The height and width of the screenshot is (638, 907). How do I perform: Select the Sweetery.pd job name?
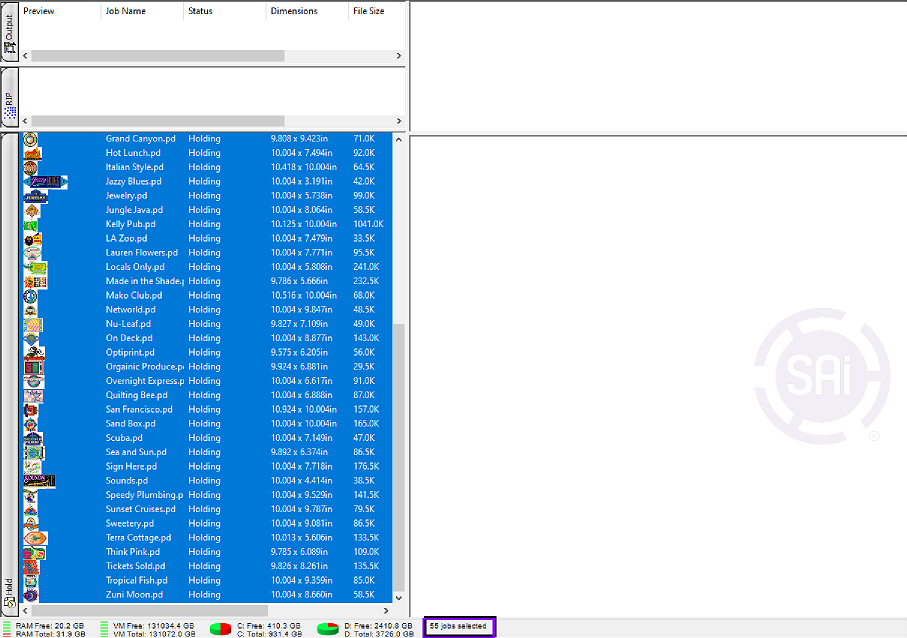tap(130, 523)
